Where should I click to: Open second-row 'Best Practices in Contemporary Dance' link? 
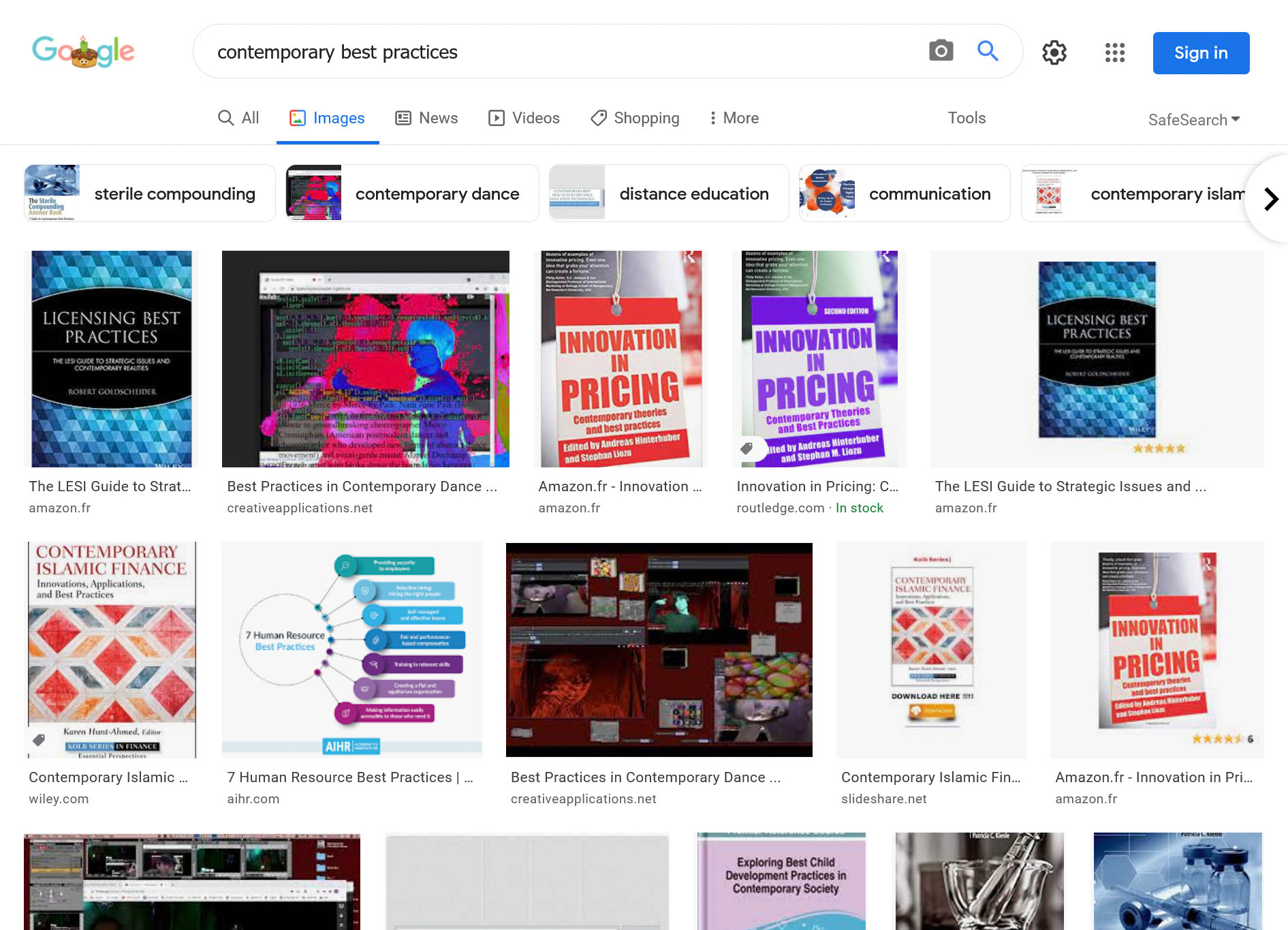646,777
